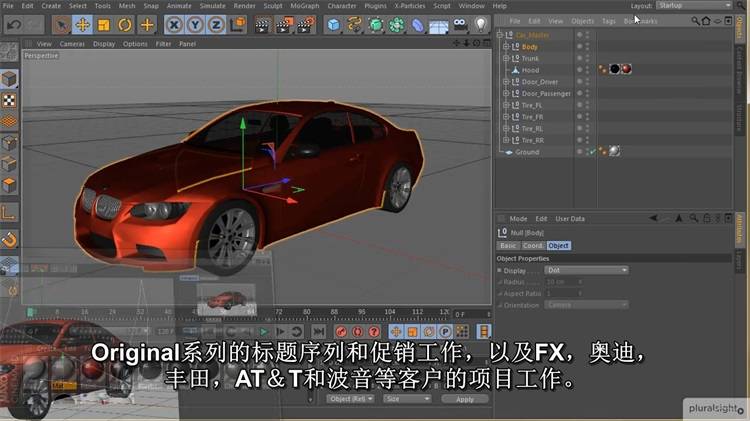This screenshot has height=421, width=750.
Task: Activate the Scale tool in top toolbar
Action: click(x=104, y=24)
